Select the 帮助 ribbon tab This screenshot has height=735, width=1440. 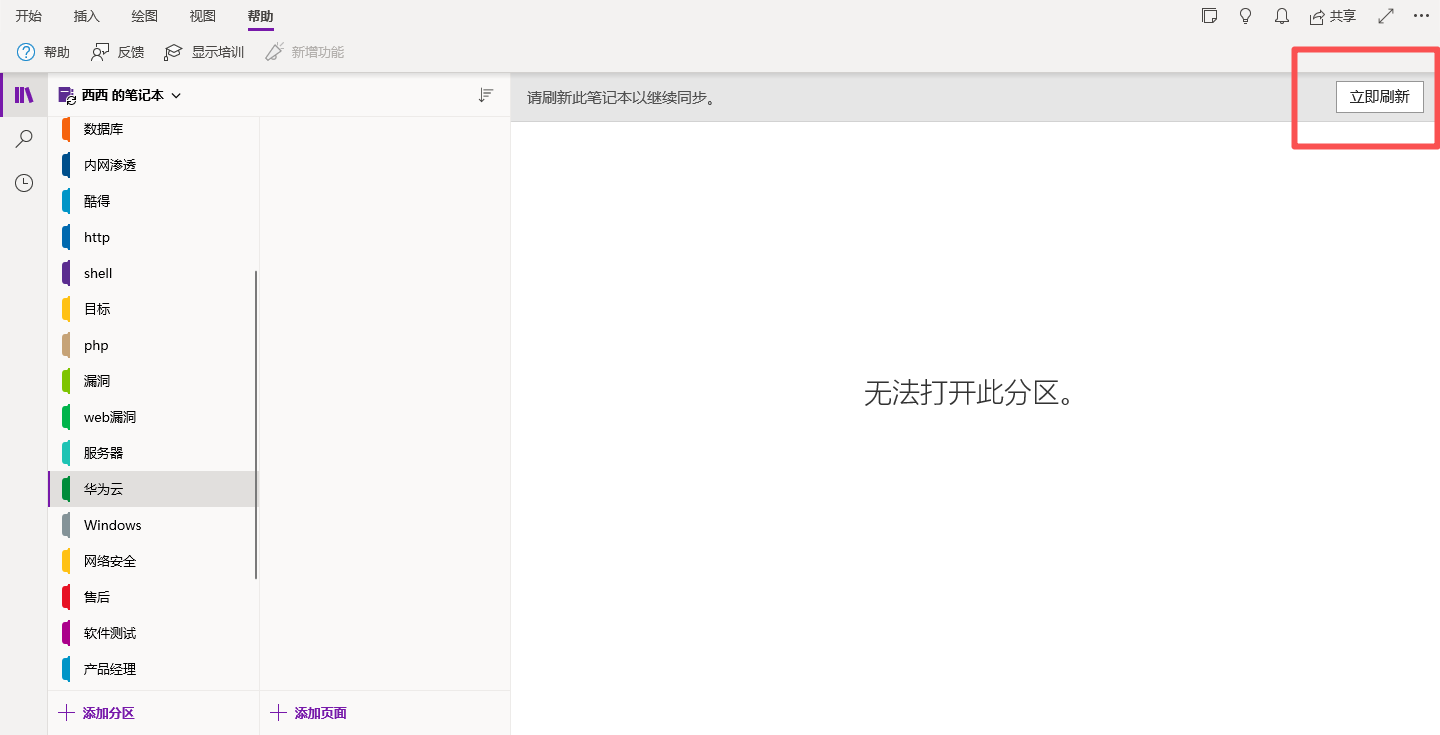[x=261, y=16]
